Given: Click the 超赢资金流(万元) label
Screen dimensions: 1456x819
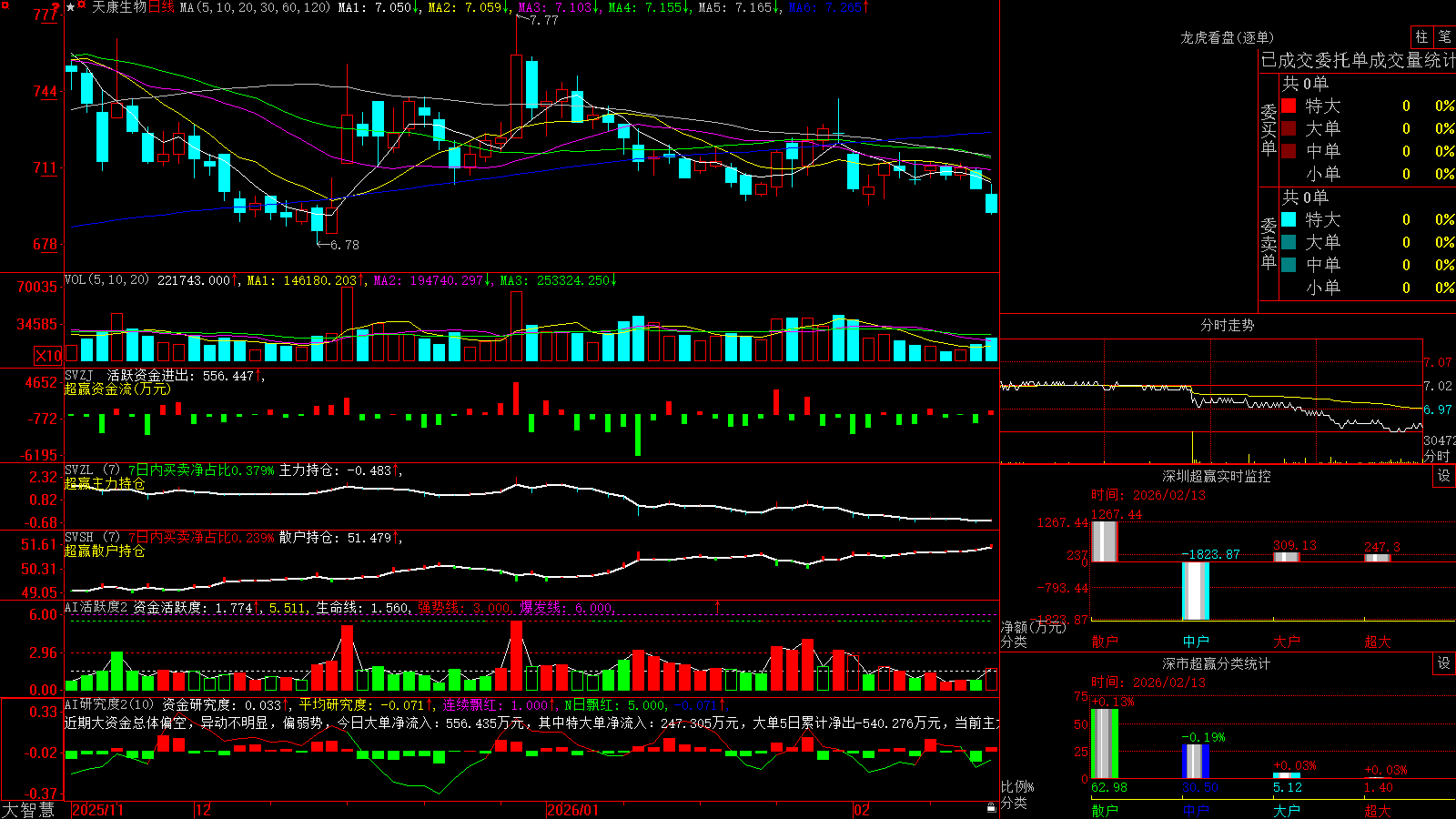Looking at the screenshot, I should click(117, 389).
